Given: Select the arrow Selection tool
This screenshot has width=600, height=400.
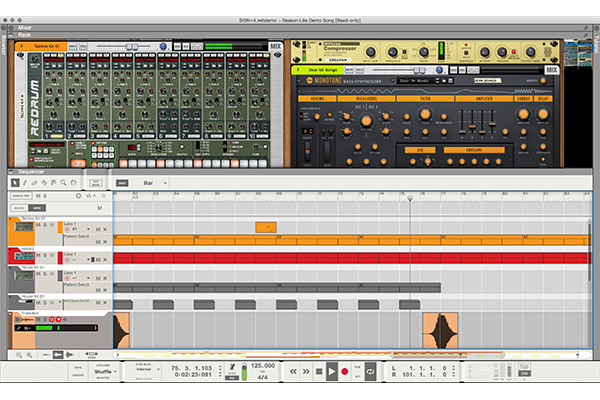Looking at the screenshot, I should point(14,183).
